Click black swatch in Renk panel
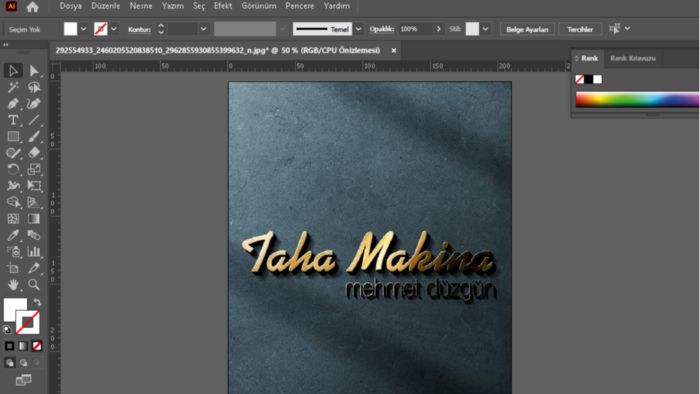This screenshot has width=700, height=394. tap(588, 79)
